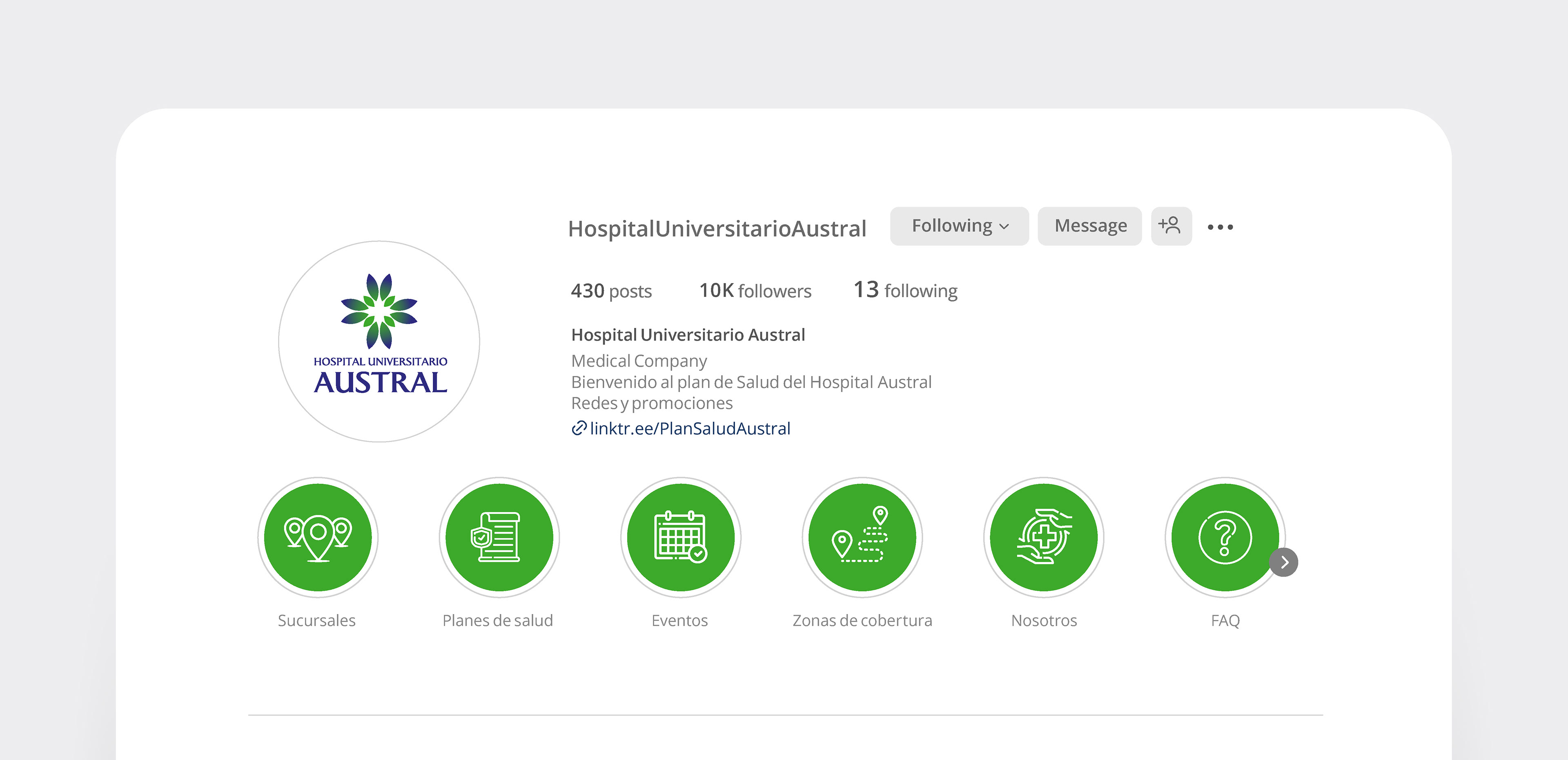The width and height of the screenshot is (1568, 760).
Task: Click the Medical Company category text
Action: (639, 361)
